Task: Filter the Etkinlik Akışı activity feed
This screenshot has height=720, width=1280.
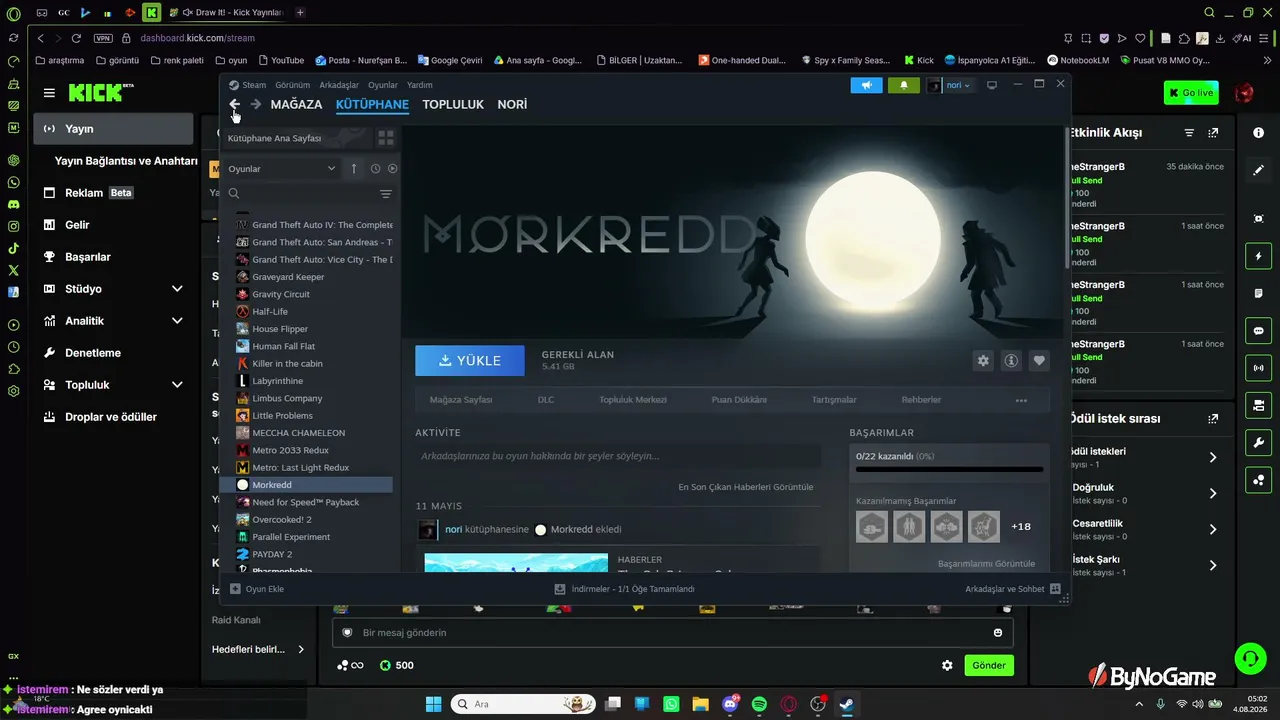Action: coord(1189,133)
